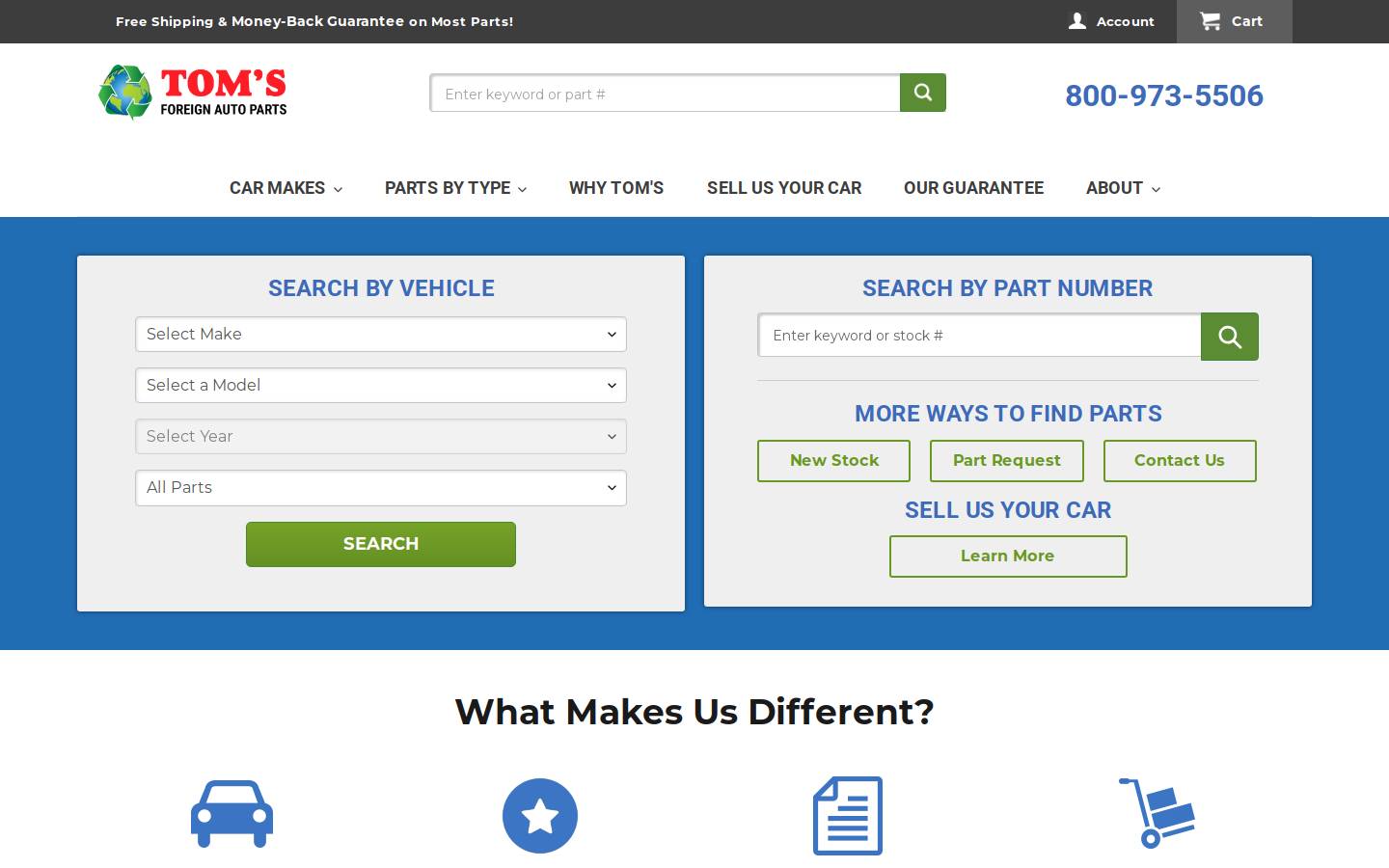Click the blue Sell Us Your Car panel heading
The image size is (1389, 868).
click(1008, 510)
